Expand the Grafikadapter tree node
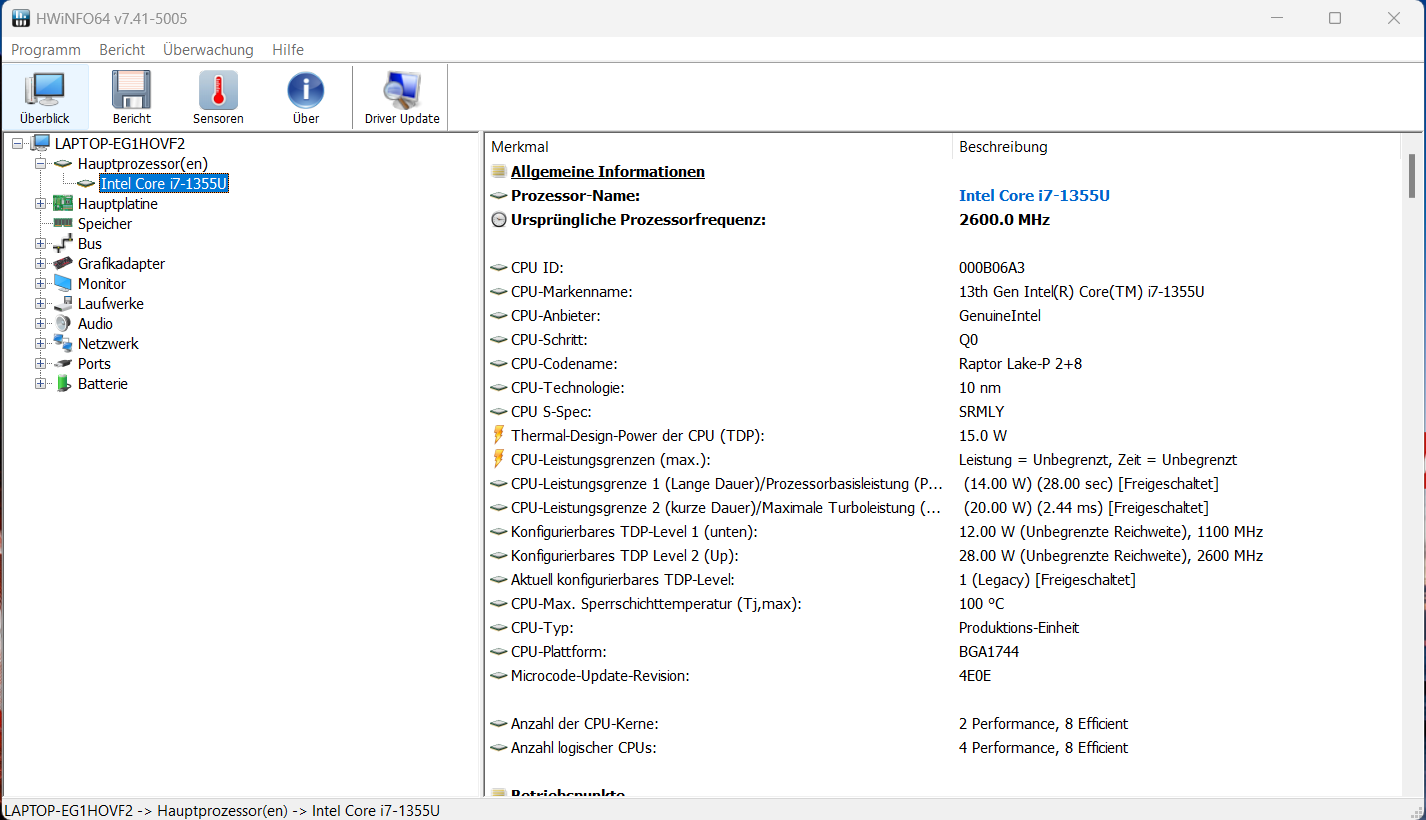1426x820 pixels. coord(41,263)
